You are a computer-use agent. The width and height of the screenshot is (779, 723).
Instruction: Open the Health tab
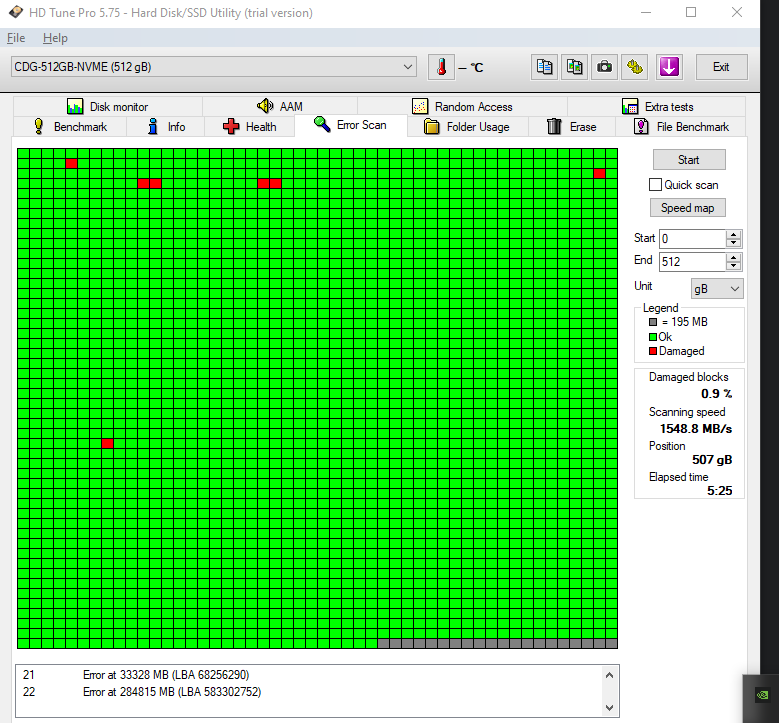[249, 127]
